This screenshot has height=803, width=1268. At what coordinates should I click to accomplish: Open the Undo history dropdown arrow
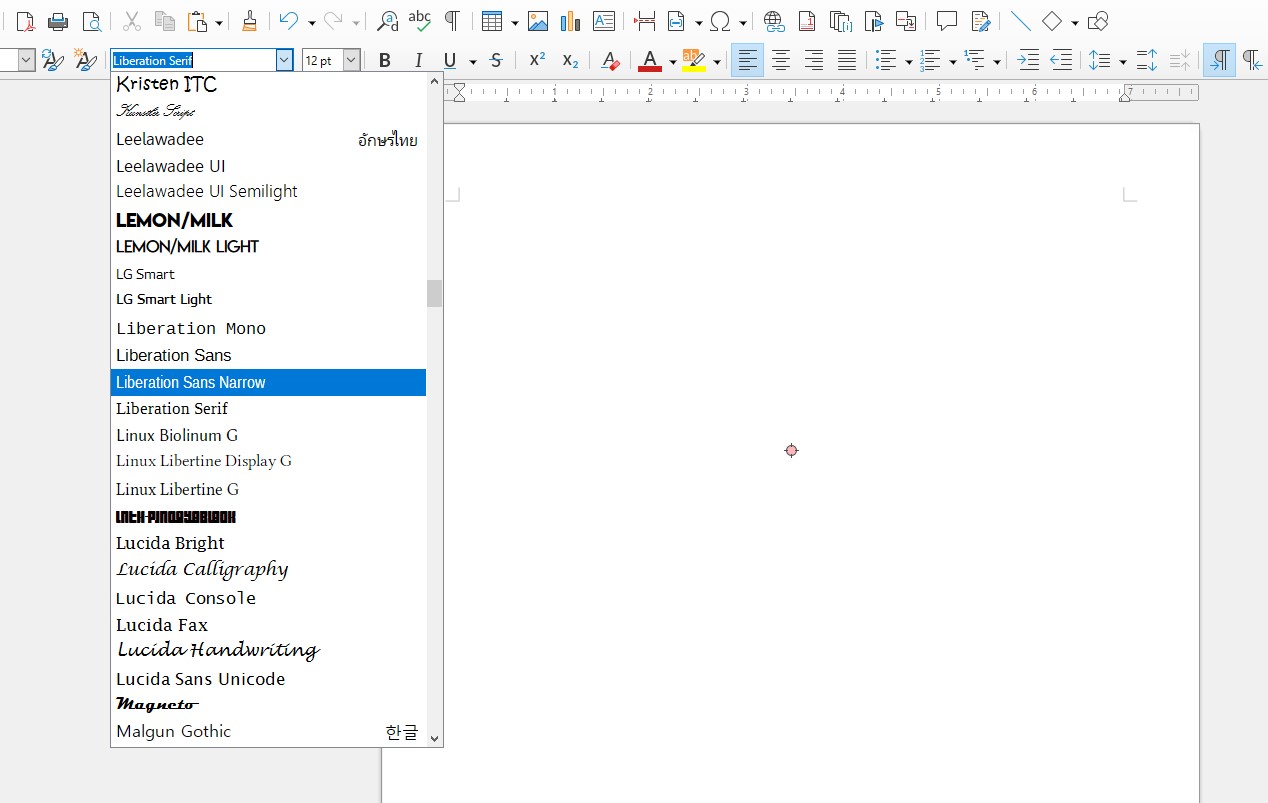pyautogui.click(x=312, y=21)
